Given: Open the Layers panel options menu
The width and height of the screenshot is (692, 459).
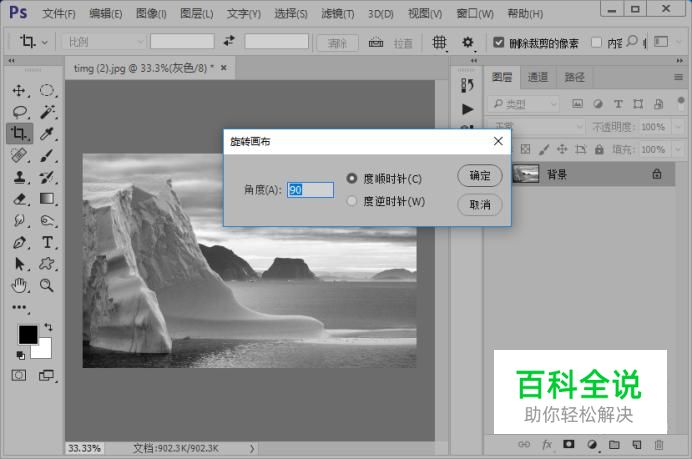Looking at the screenshot, I should [x=678, y=77].
